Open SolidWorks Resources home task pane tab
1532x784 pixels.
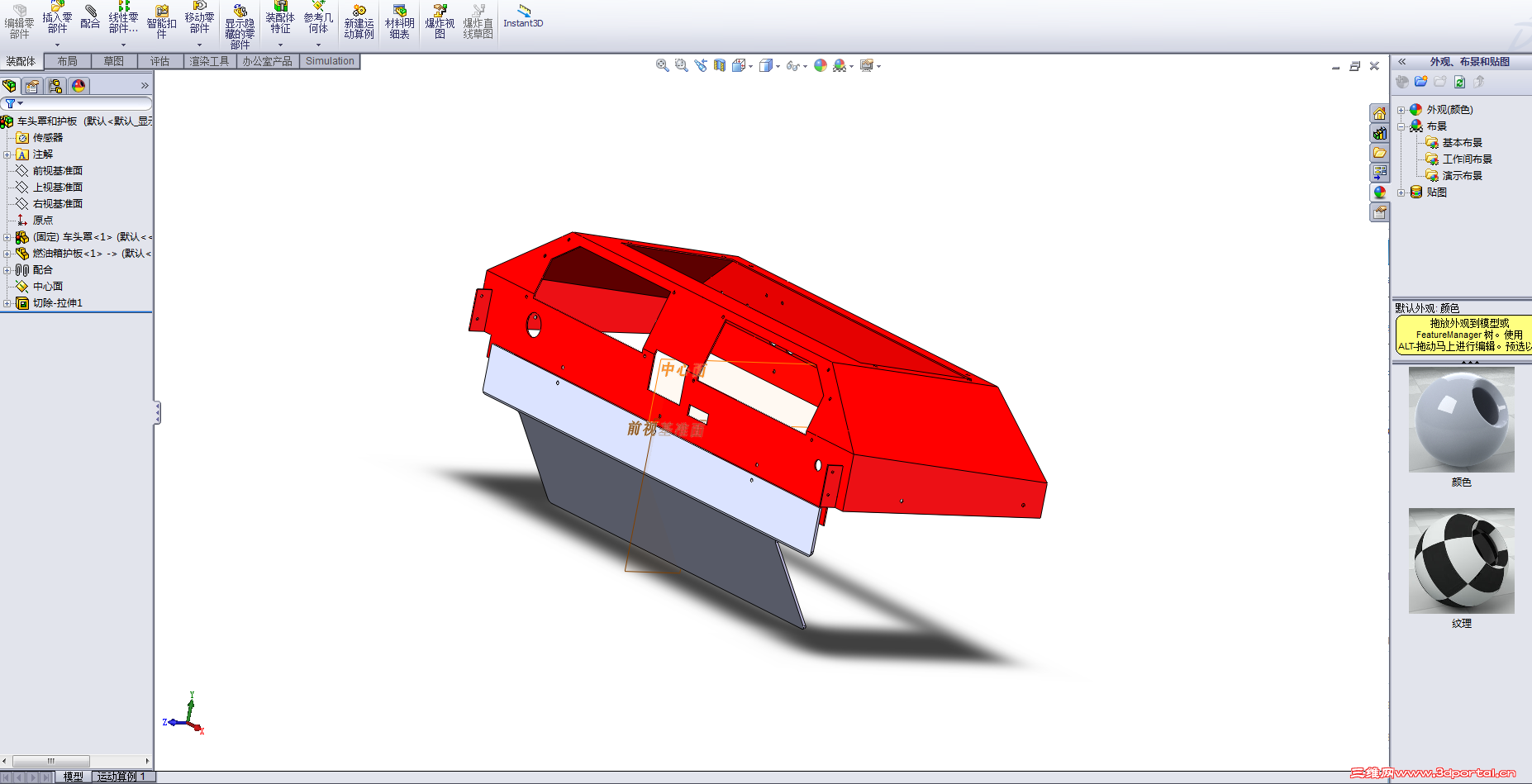tap(1379, 113)
